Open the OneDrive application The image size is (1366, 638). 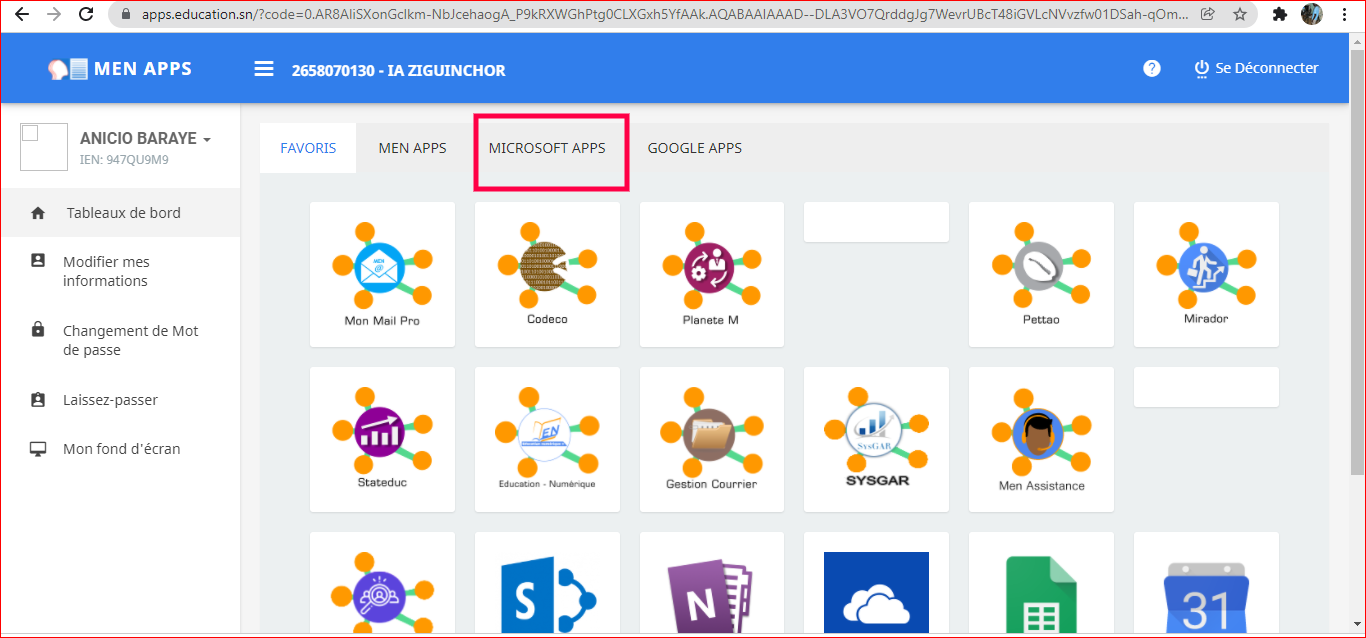[x=876, y=592]
